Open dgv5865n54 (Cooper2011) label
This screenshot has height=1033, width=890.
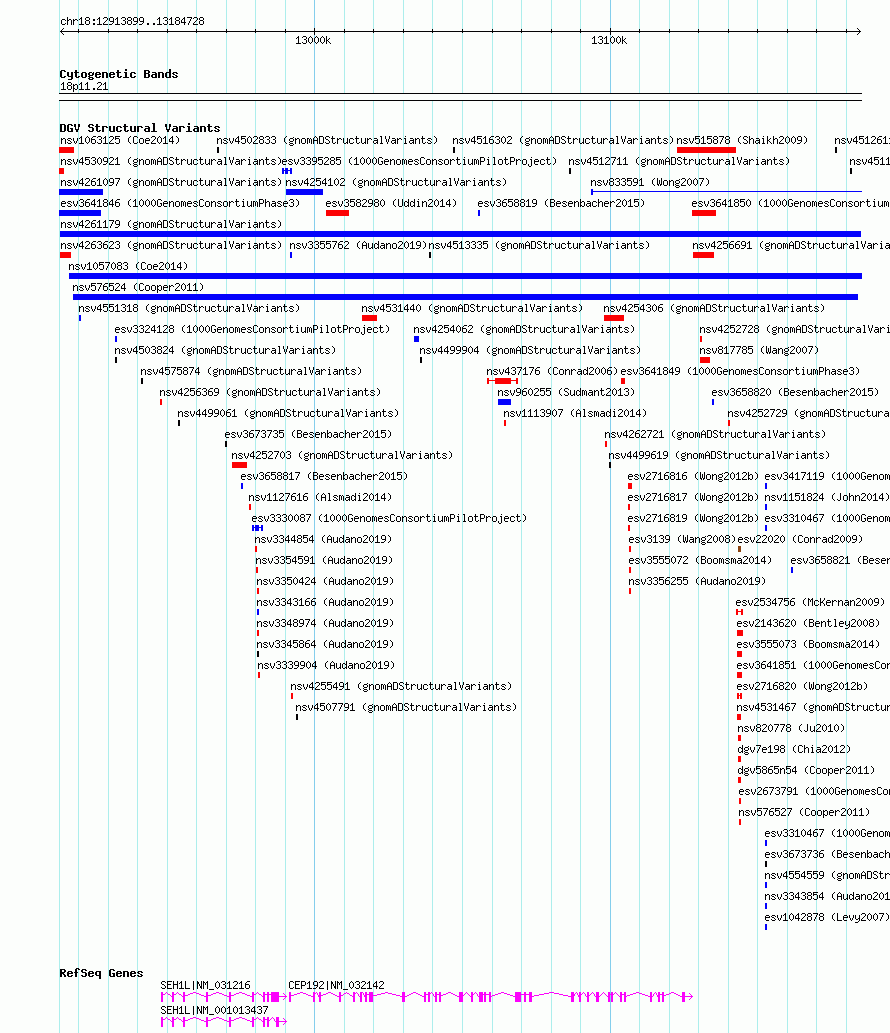click(806, 771)
